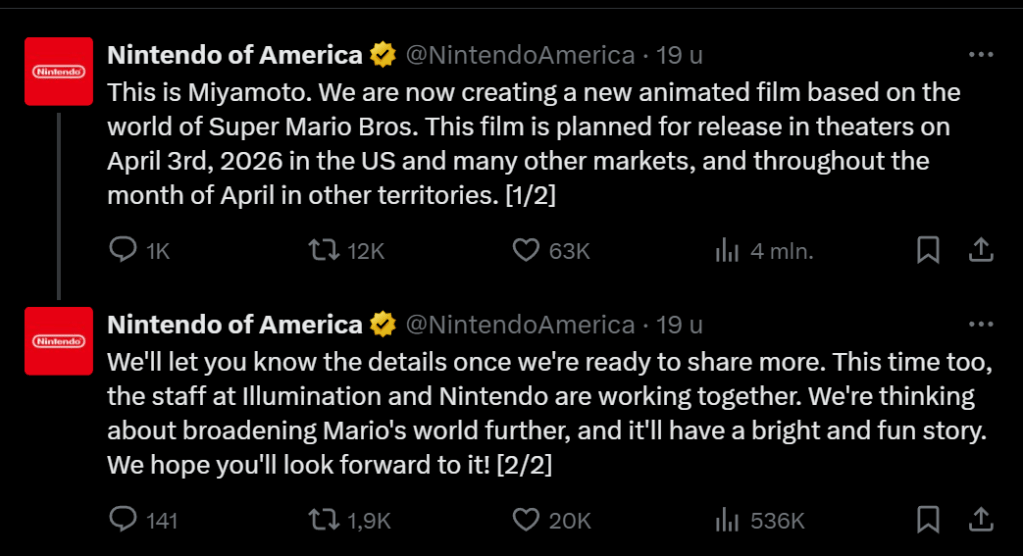The width and height of the screenshot is (1023, 556).
Task: Reply to the first Miyamoto tweet
Action: tap(122, 250)
